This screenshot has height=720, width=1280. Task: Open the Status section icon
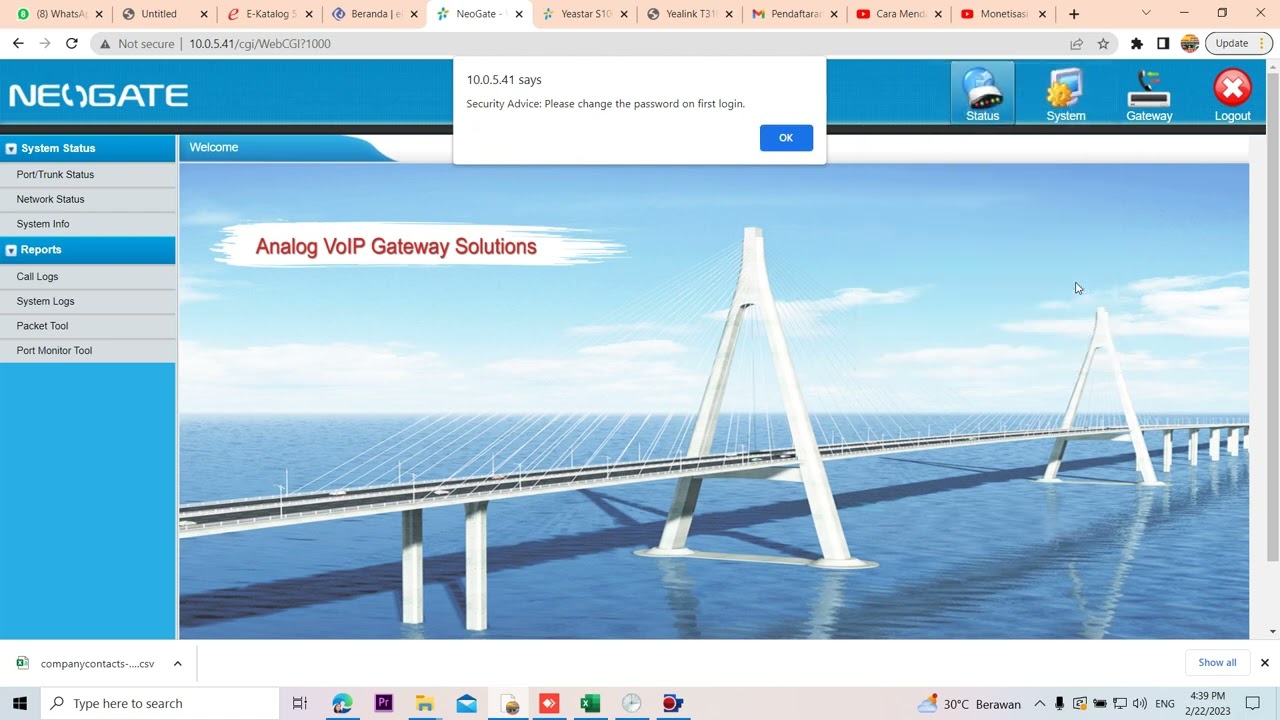click(x=982, y=93)
